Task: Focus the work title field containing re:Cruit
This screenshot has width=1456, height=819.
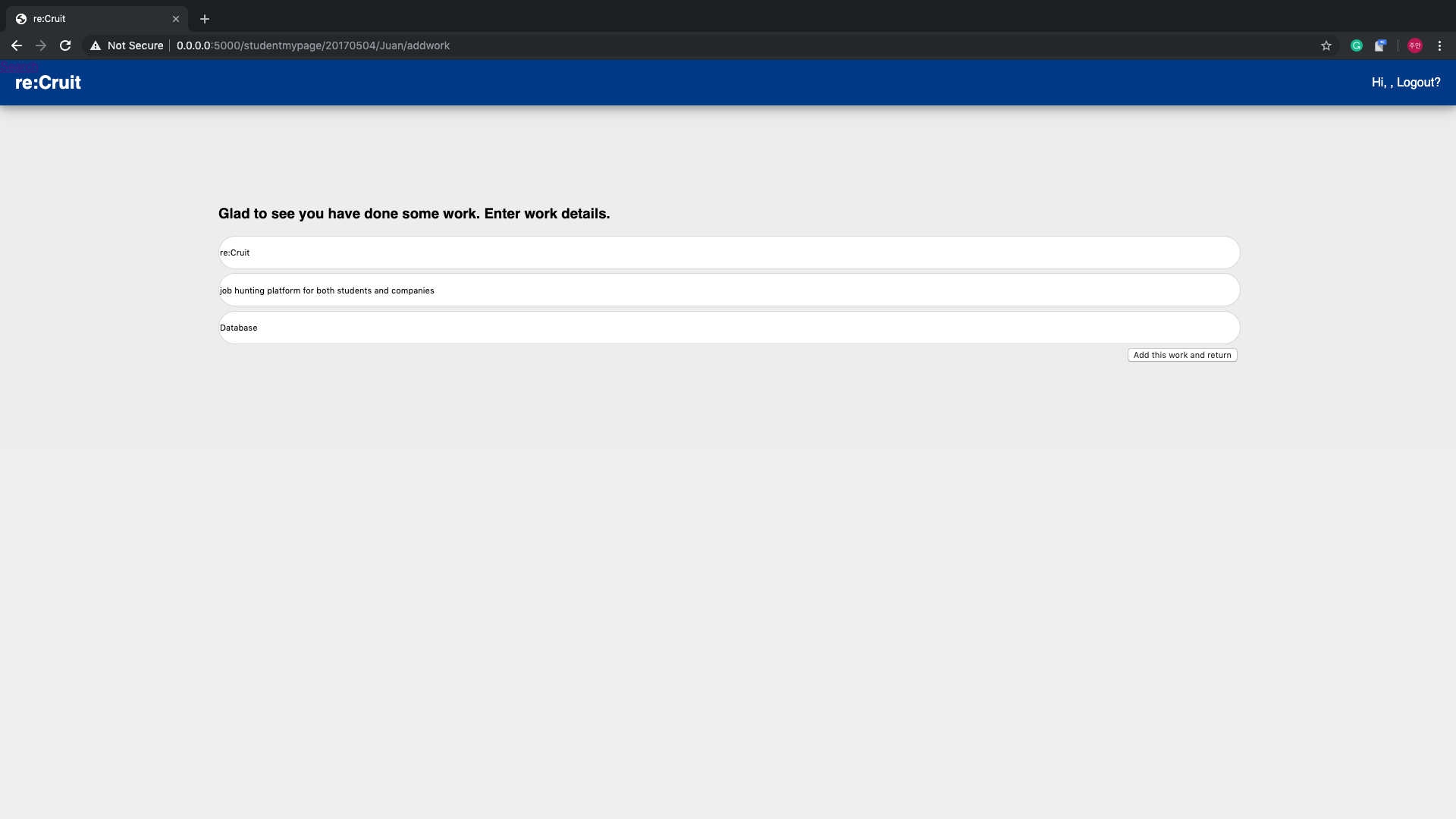Action: pyautogui.click(x=728, y=253)
